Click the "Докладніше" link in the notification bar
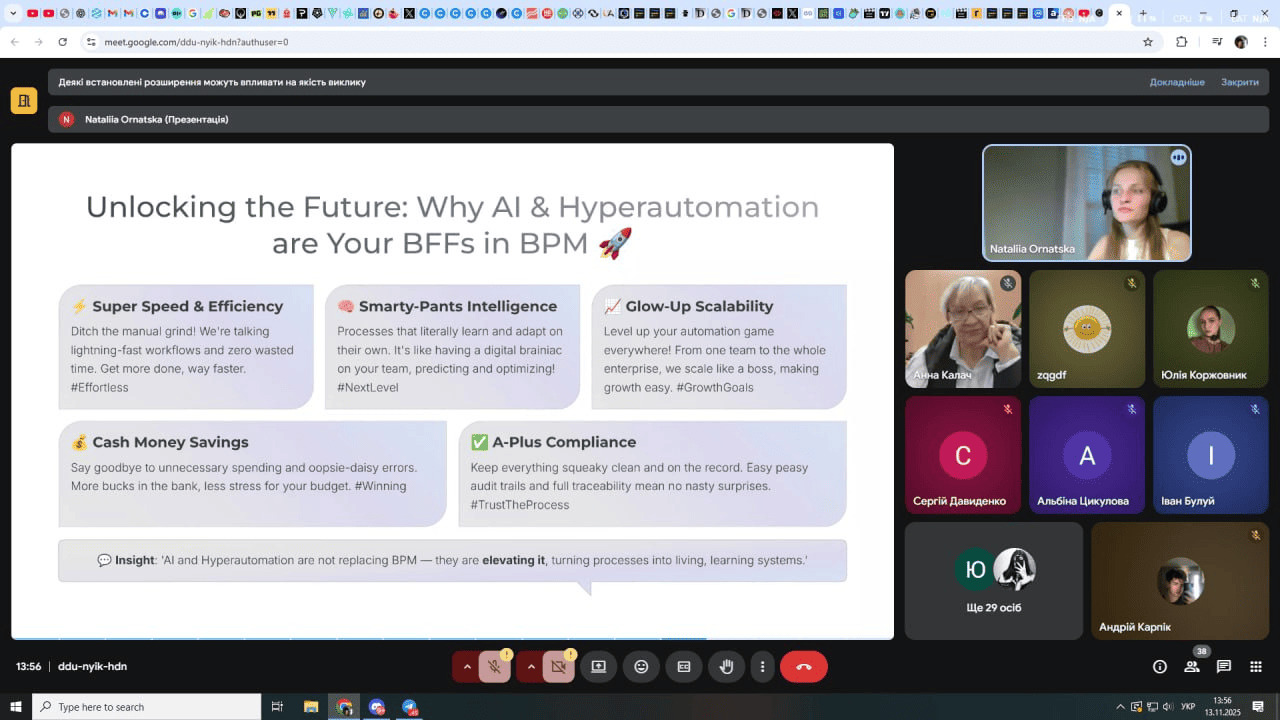The height and width of the screenshot is (720, 1280). click(1176, 82)
